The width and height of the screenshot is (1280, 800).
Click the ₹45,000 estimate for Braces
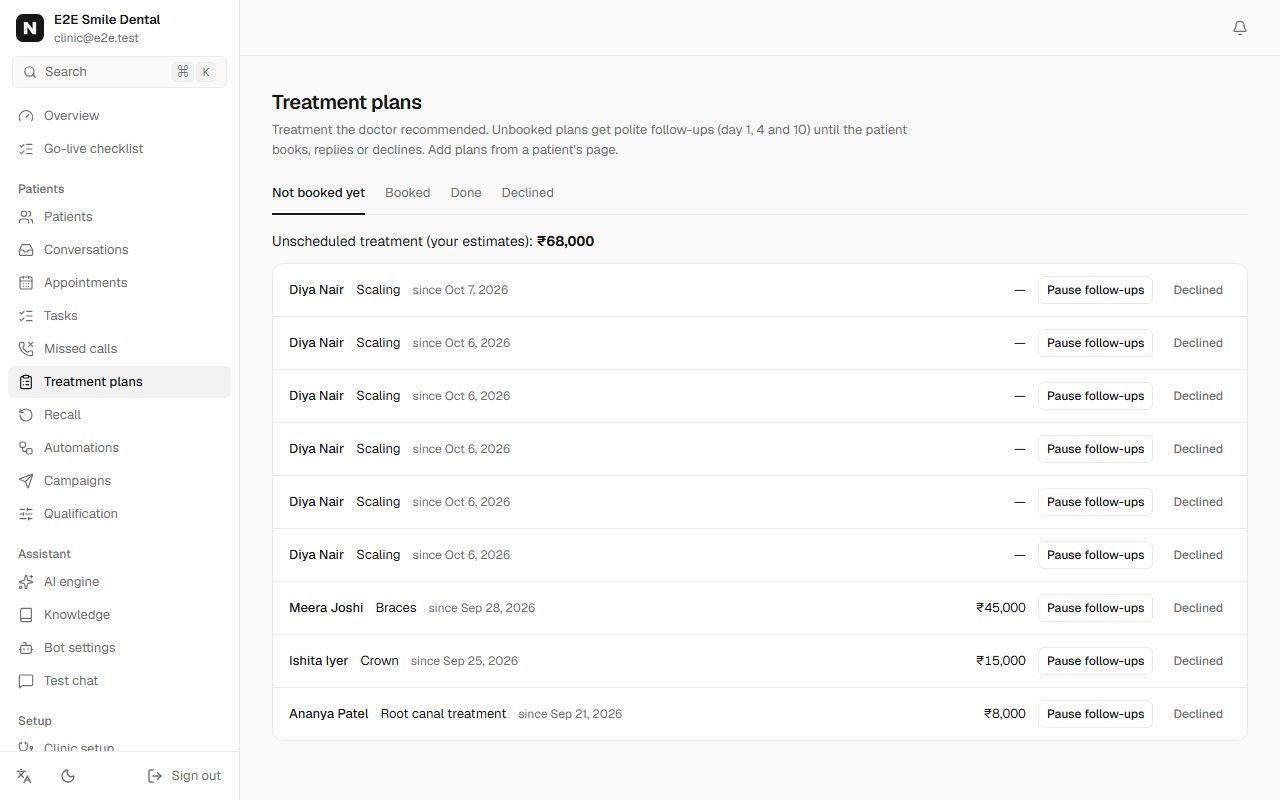[1001, 608]
